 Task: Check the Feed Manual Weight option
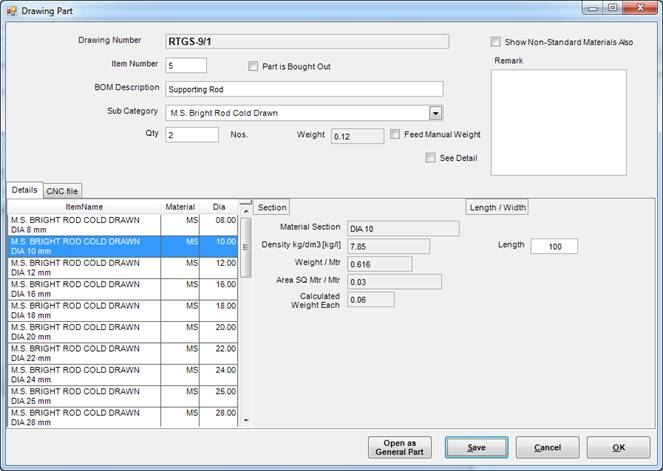(x=396, y=134)
